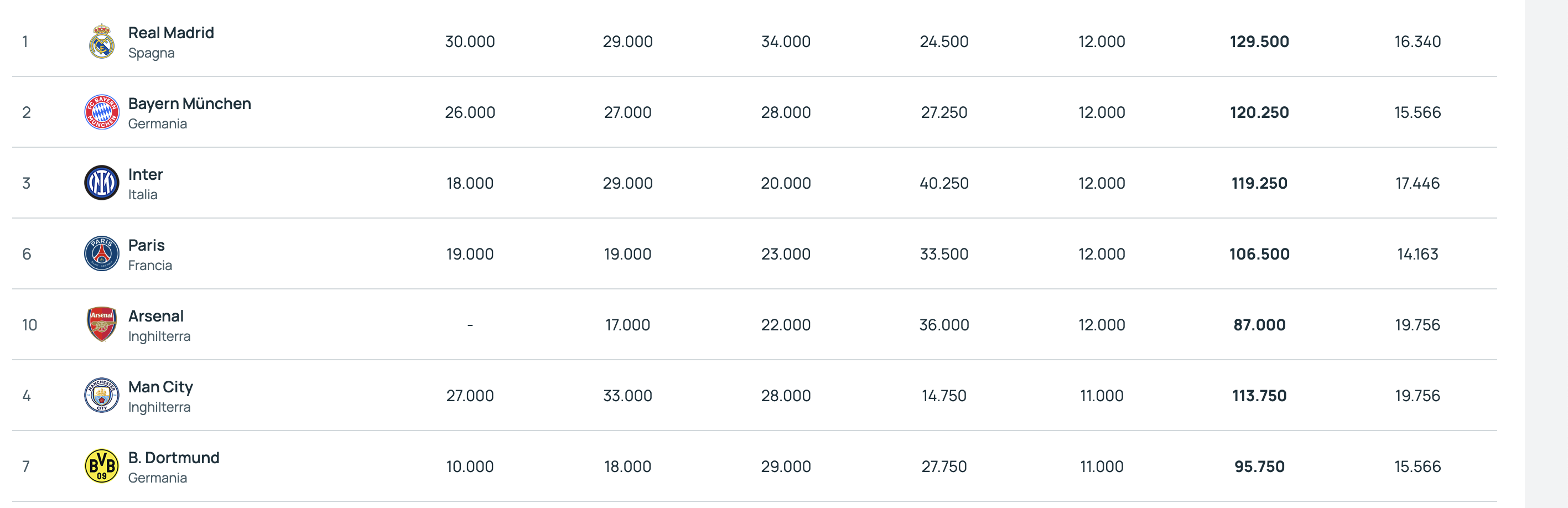
Task: Click Real Madrid's total 129.500
Action: 1259,42
